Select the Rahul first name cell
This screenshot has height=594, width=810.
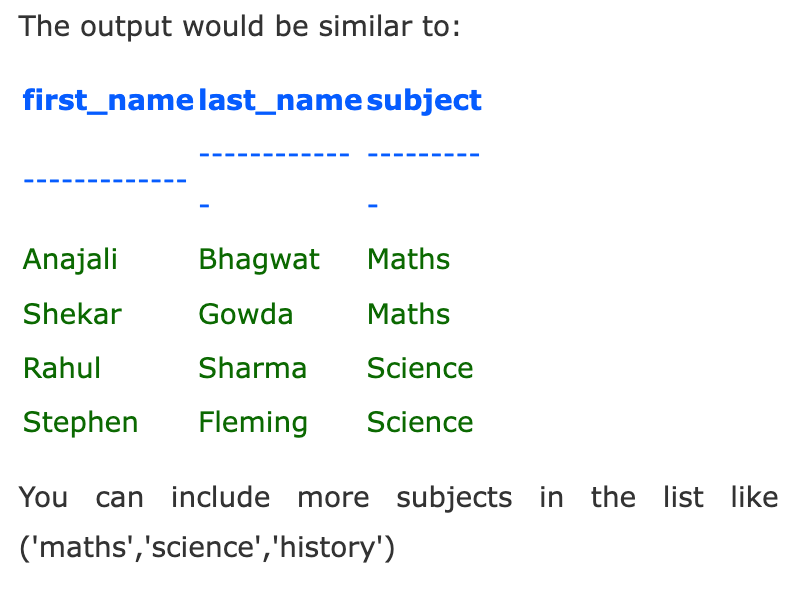[x=62, y=369]
